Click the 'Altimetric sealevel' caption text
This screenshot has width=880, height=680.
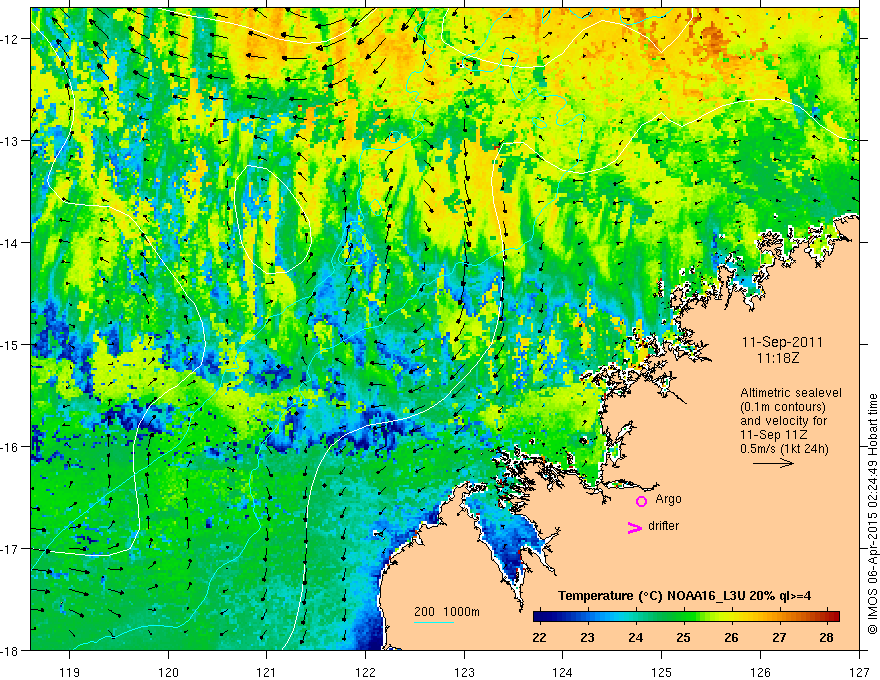pyautogui.click(x=791, y=393)
